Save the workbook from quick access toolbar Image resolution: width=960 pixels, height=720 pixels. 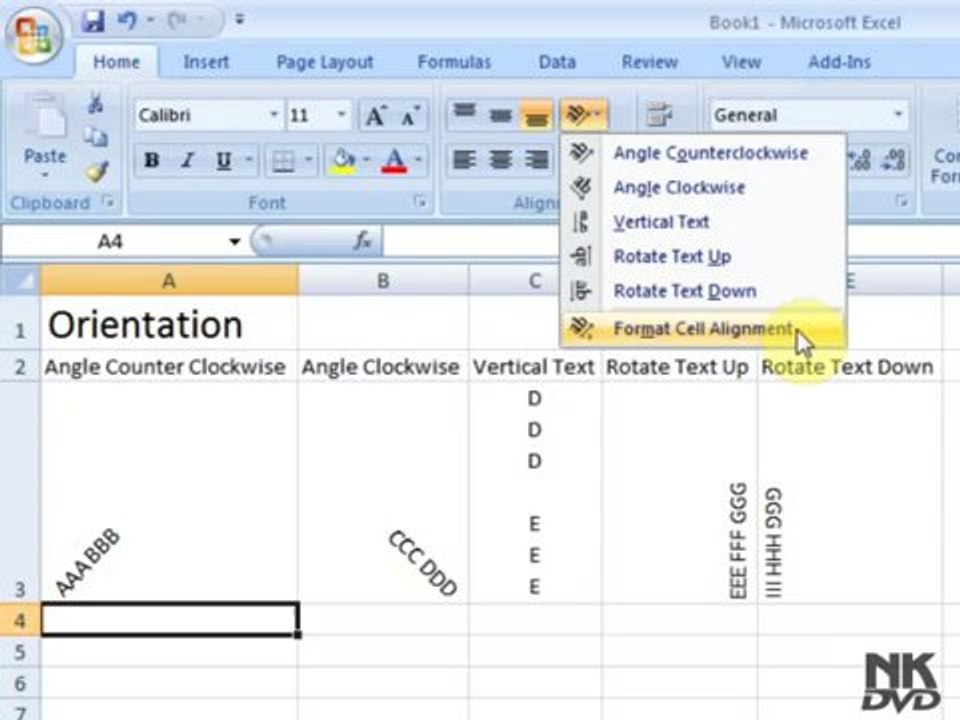click(93, 21)
